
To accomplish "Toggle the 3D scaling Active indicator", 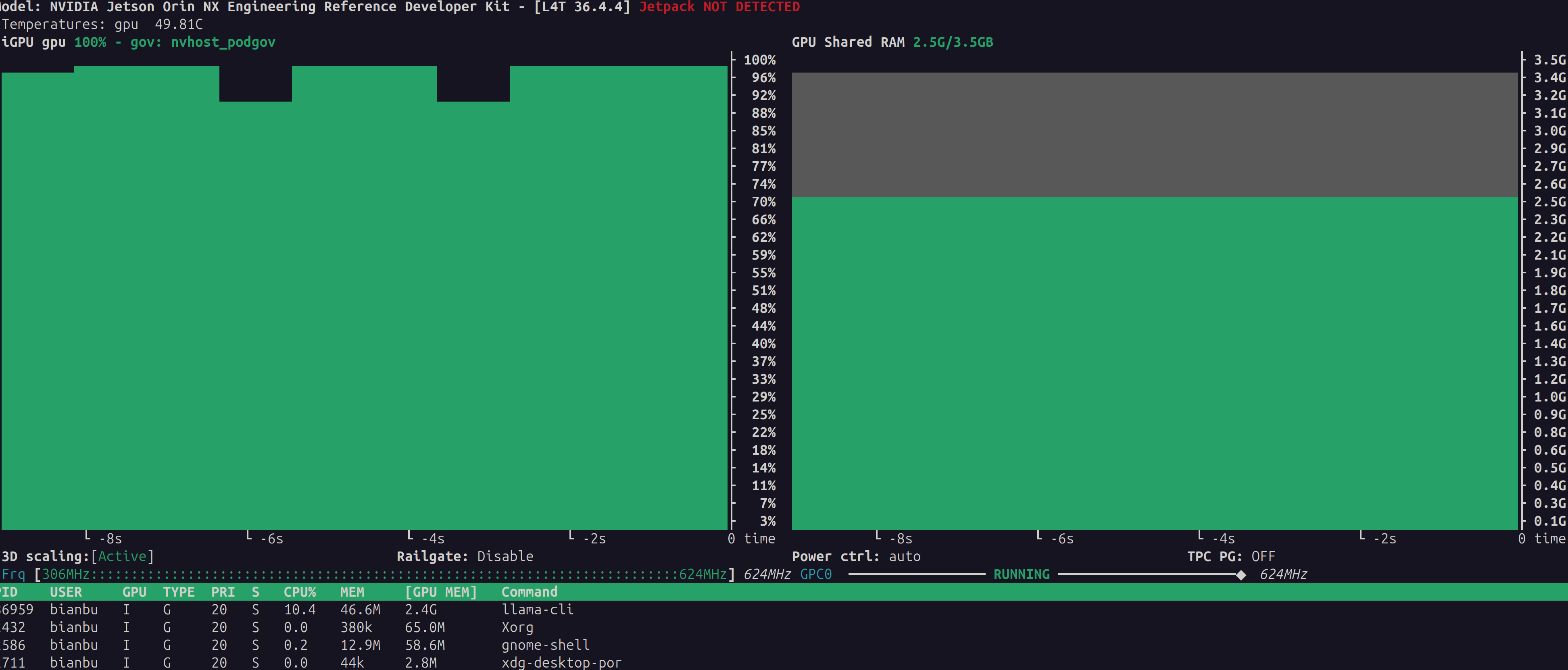I will click(122, 556).
